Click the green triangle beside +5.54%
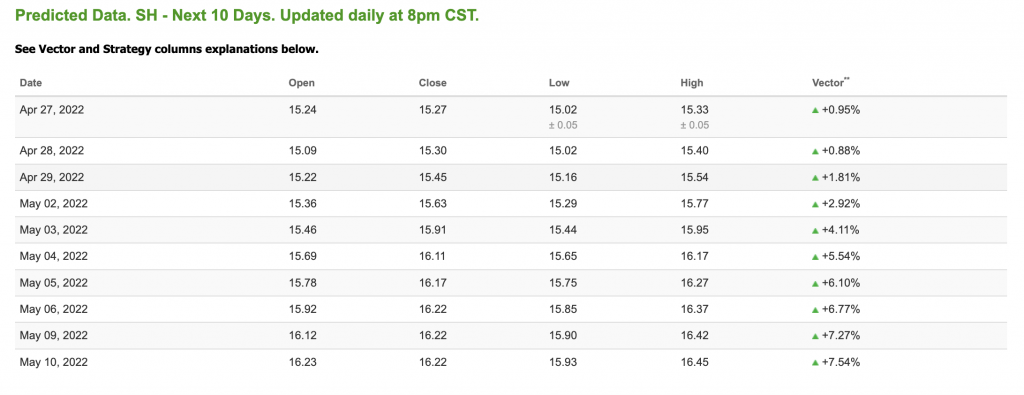The image size is (1024, 395). coord(815,257)
